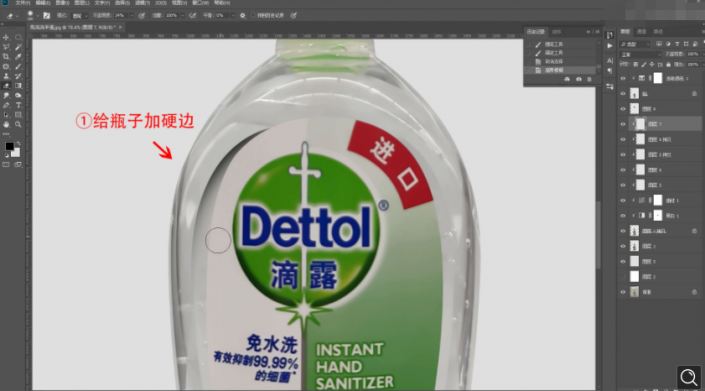This screenshot has width=705, height=391.
Task: Change screen mode icon in toolbox
Action: pos(18,165)
